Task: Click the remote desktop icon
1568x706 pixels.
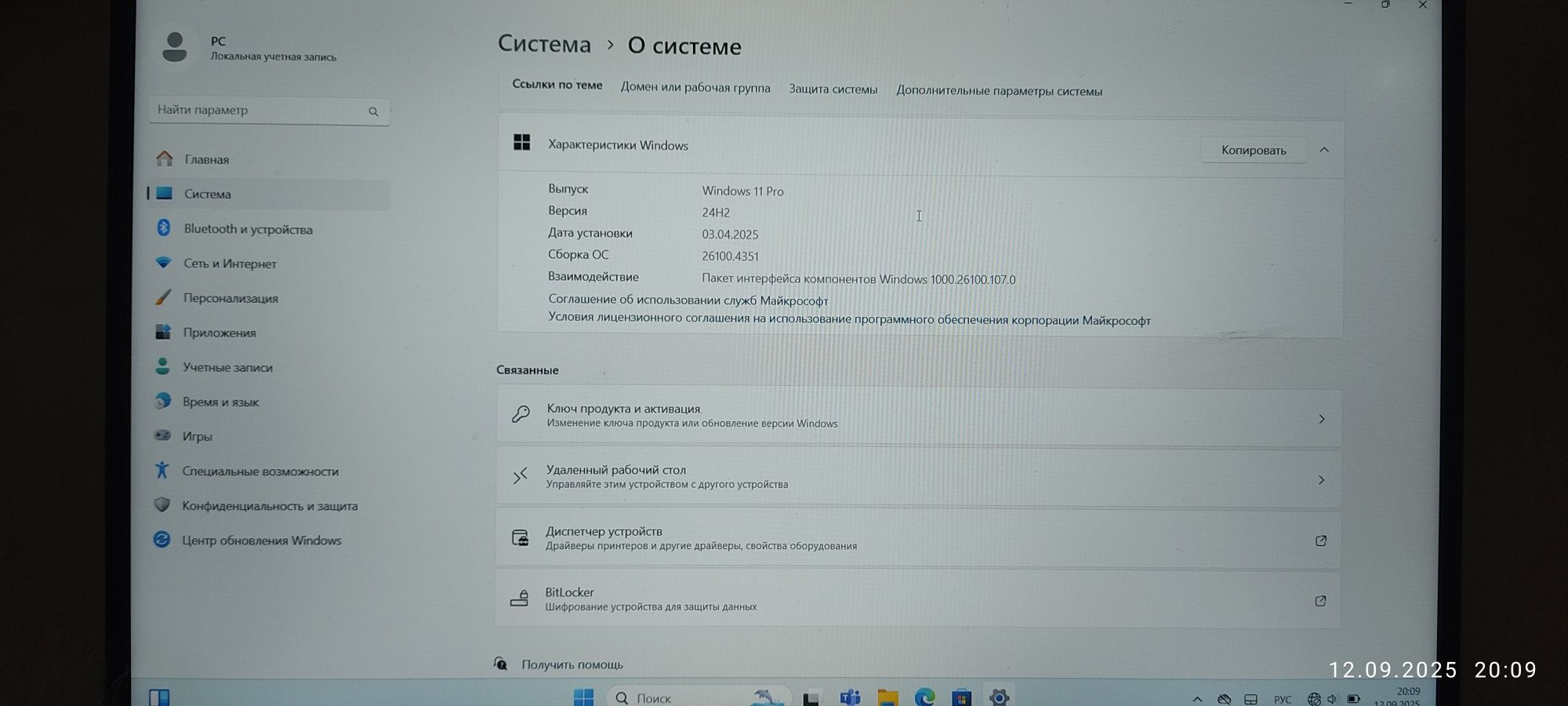Action: point(520,475)
